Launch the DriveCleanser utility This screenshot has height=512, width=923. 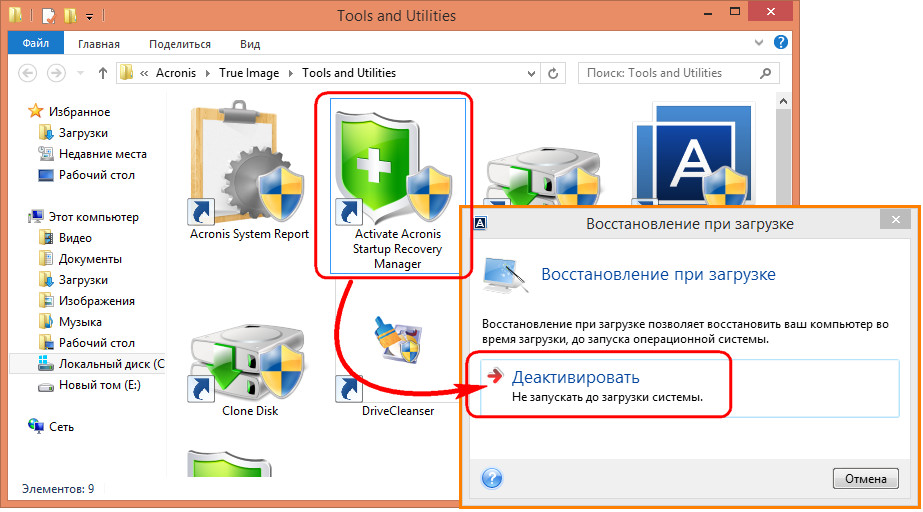396,368
